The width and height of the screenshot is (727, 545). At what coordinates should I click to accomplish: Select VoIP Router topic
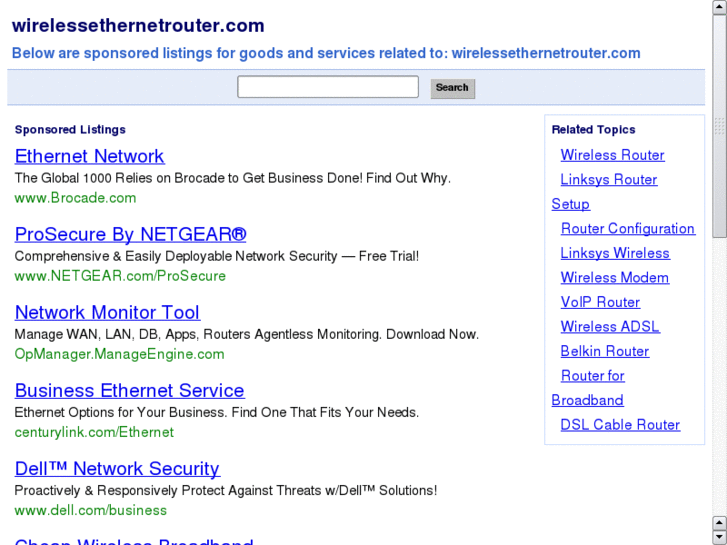600,302
